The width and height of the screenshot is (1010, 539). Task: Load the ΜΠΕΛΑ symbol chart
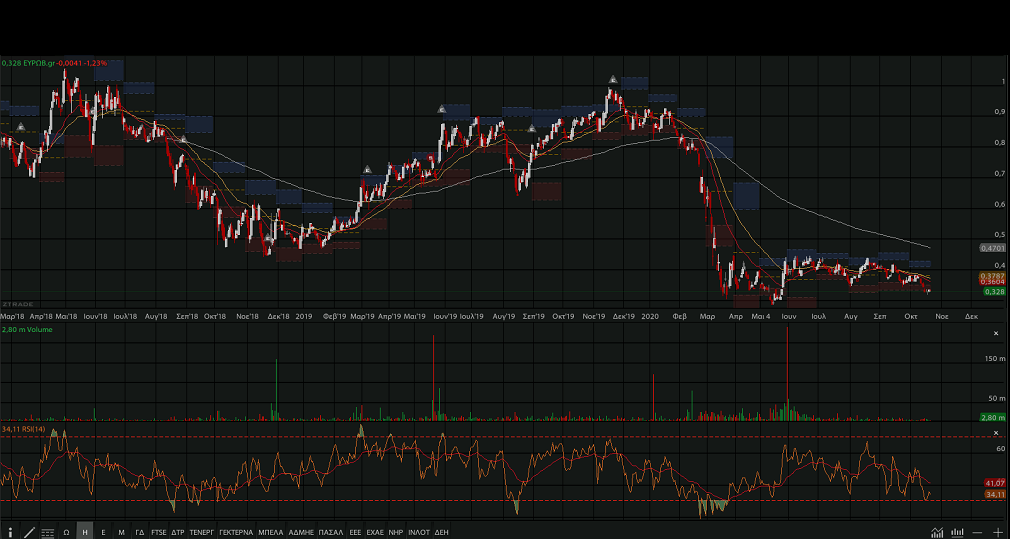point(270,532)
